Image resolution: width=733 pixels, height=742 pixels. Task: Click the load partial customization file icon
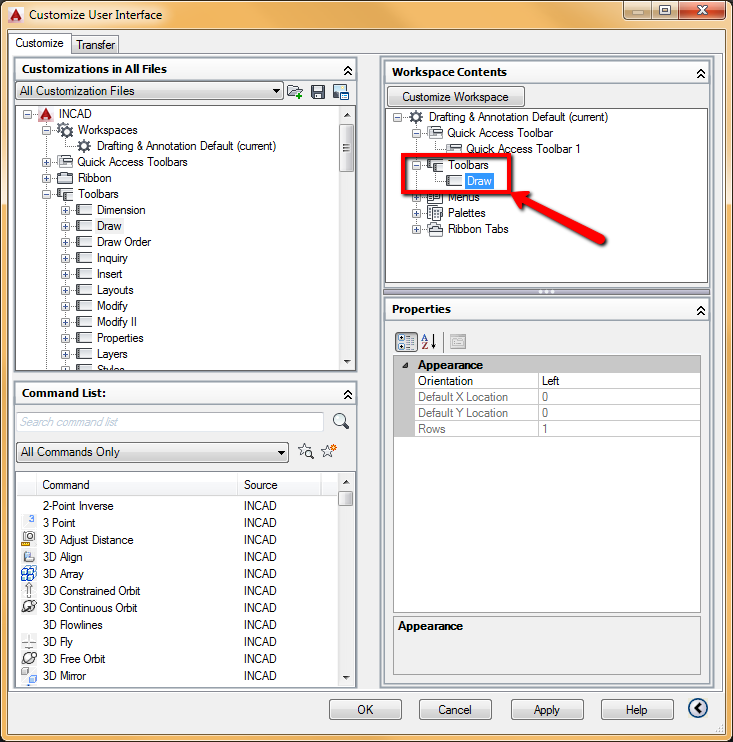(x=295, y=91)
